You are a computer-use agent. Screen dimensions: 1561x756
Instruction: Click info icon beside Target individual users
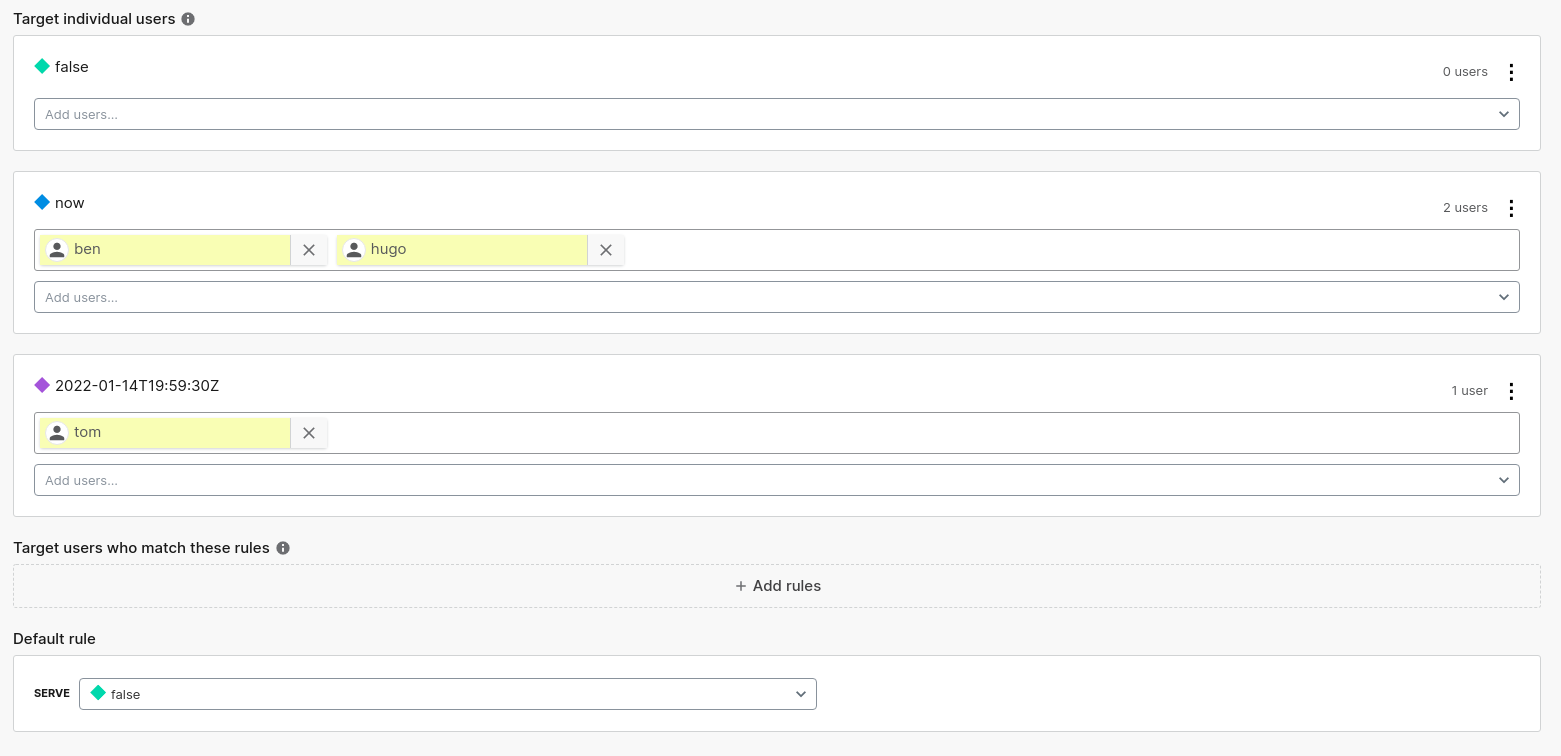tap(188, 19)
